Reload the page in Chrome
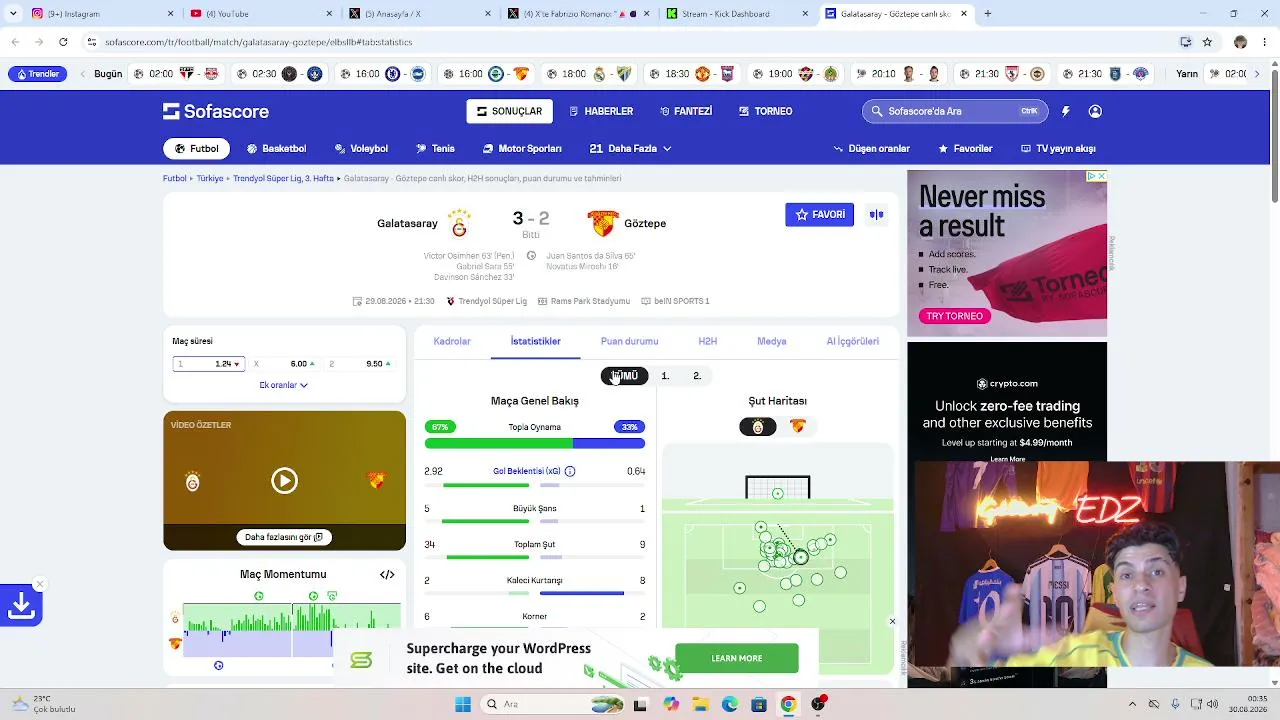Image resolution: width=1280 pixels, height=720 pixels. pyautogui.click(x=63, y=42)
